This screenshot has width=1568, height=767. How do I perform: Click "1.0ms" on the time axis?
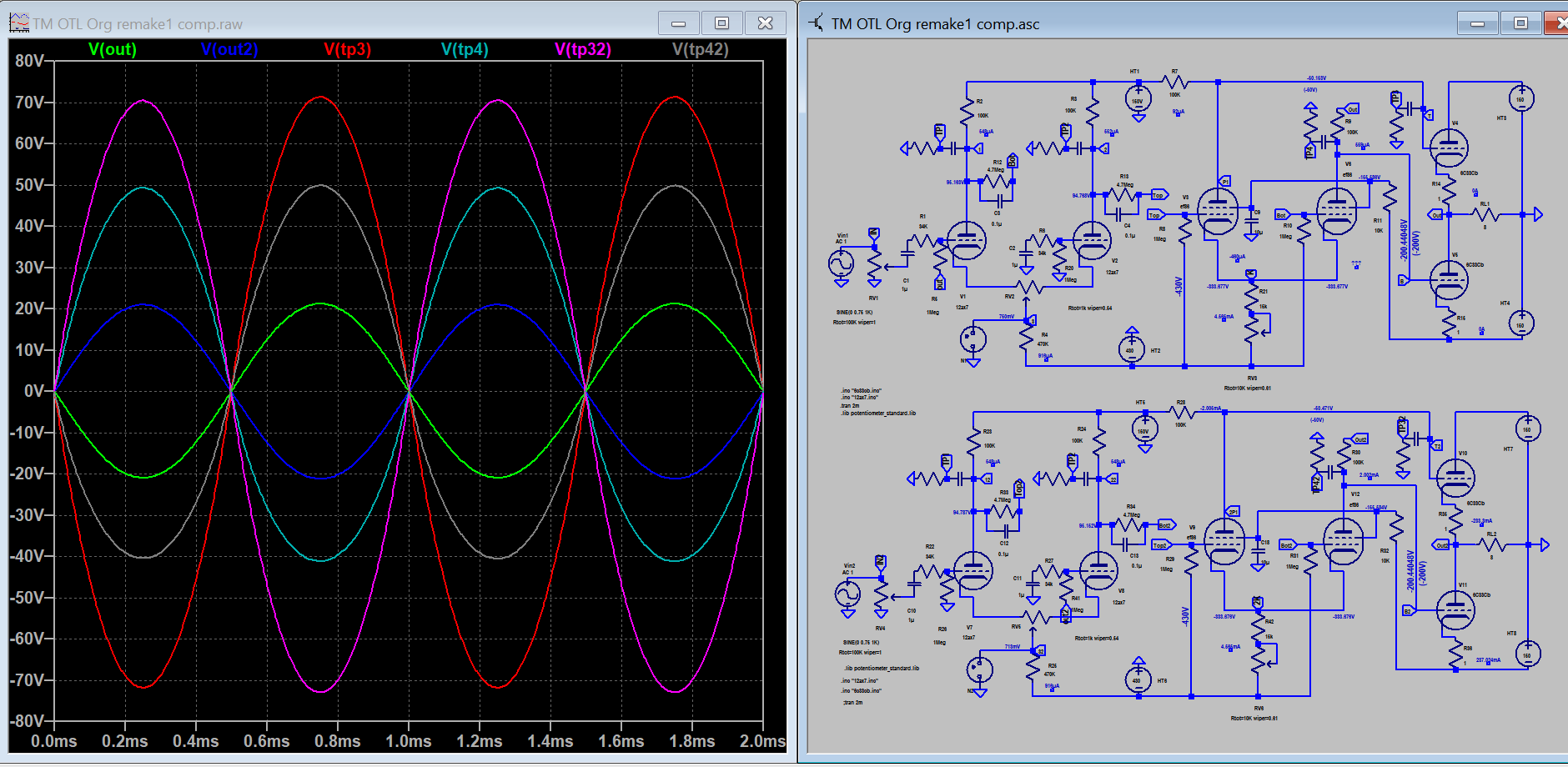409,741
